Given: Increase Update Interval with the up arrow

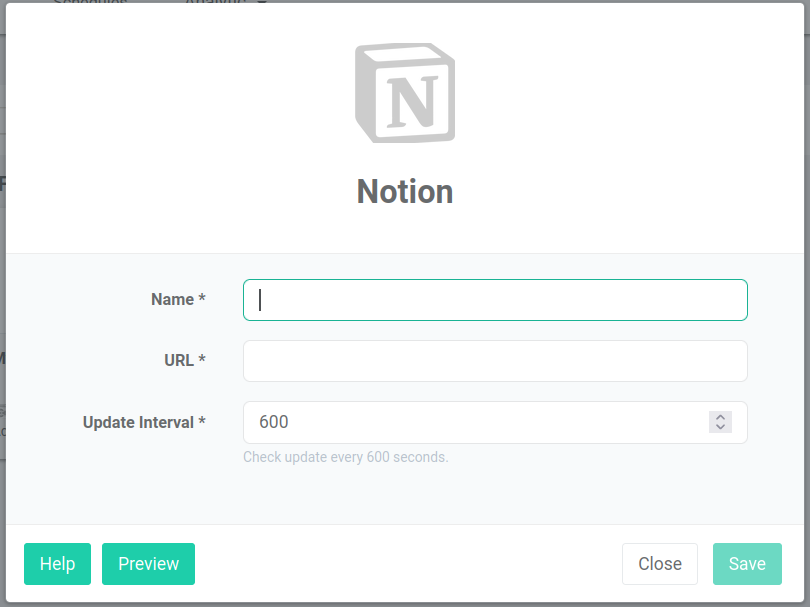Looking at the screenshot, I should point(721,417).
